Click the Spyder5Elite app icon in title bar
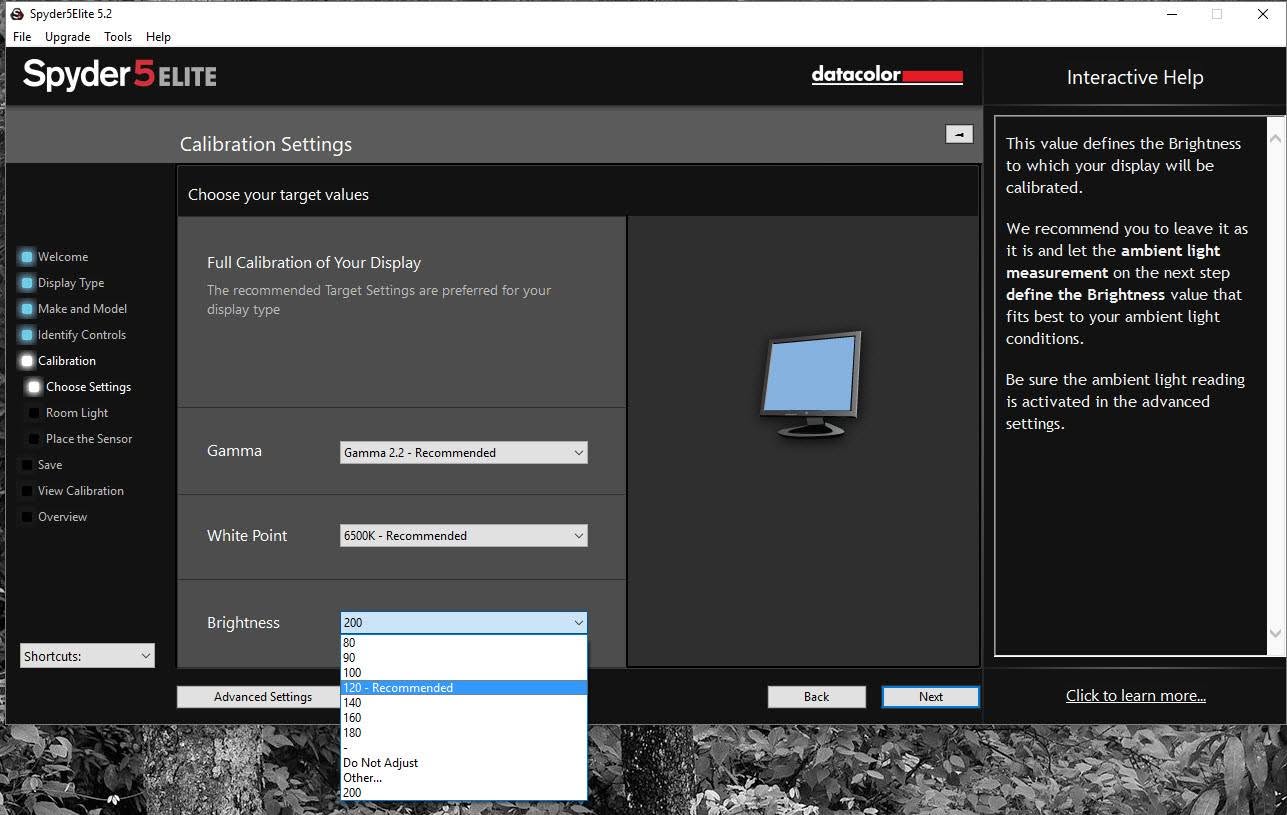 coord(16,14)
